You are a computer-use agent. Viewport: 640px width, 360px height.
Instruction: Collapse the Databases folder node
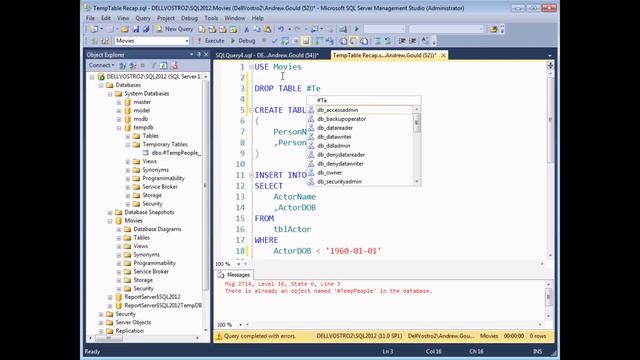(x=101, y=85)
